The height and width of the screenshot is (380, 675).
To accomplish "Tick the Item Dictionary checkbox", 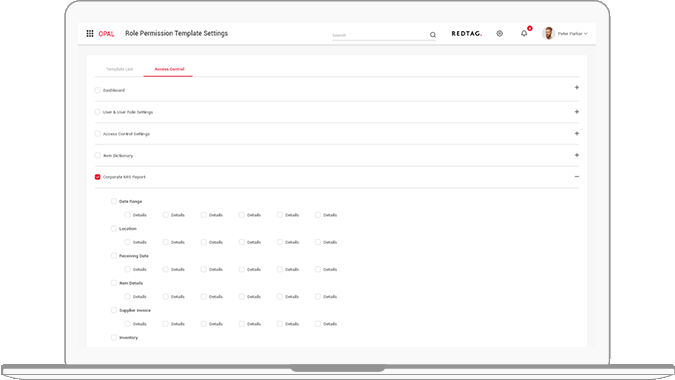I will click(x=97, y=155).
